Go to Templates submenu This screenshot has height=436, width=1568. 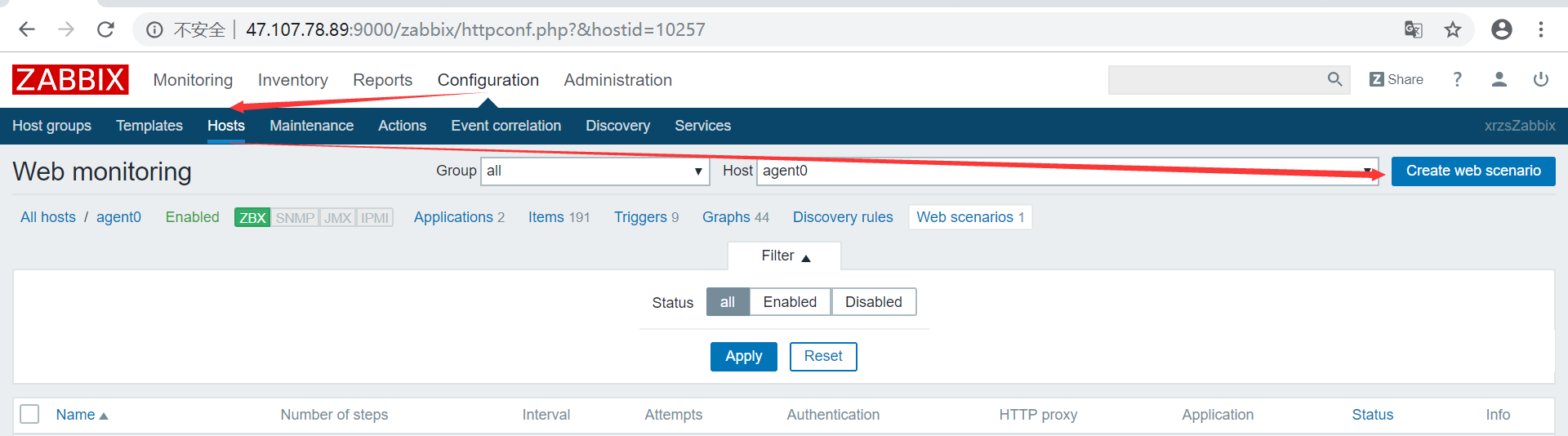[x=149, y=126]
